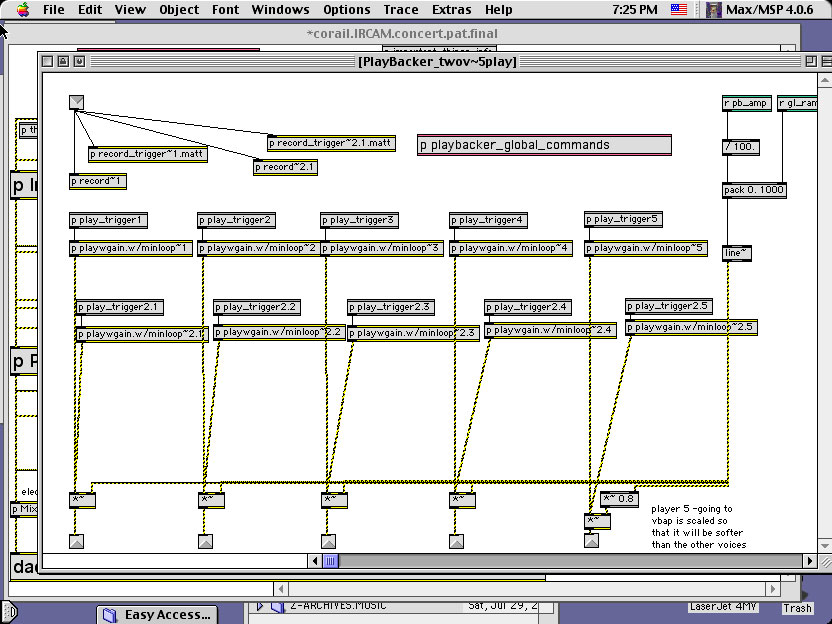The image size is (832, 624).
Task: Toggle the lock icon in the patcher title bar
Action: [63, 61]
